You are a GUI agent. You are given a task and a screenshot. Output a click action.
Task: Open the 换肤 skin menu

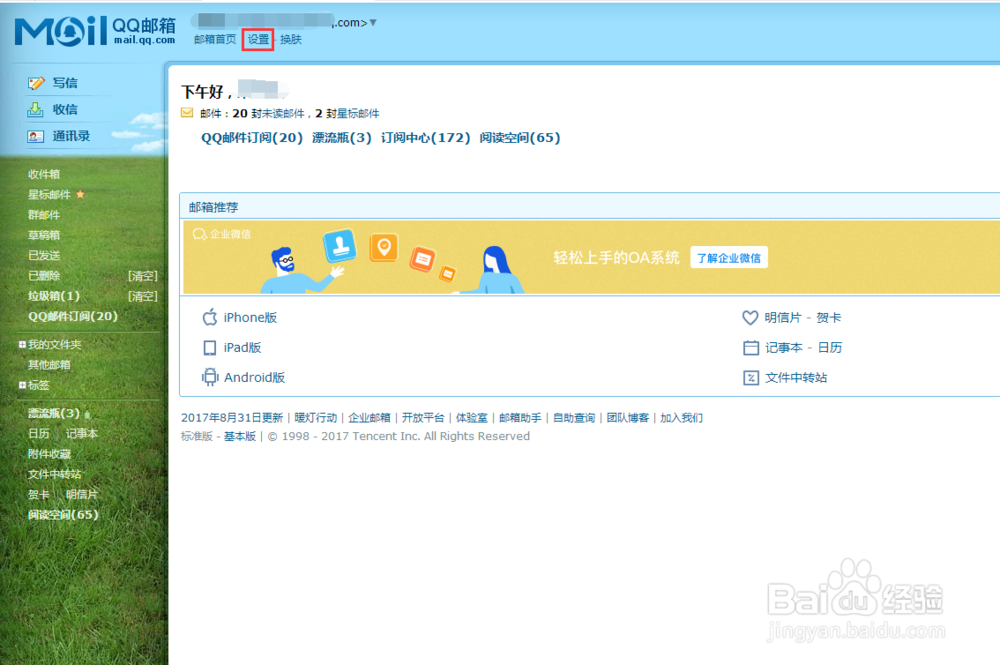290,39
